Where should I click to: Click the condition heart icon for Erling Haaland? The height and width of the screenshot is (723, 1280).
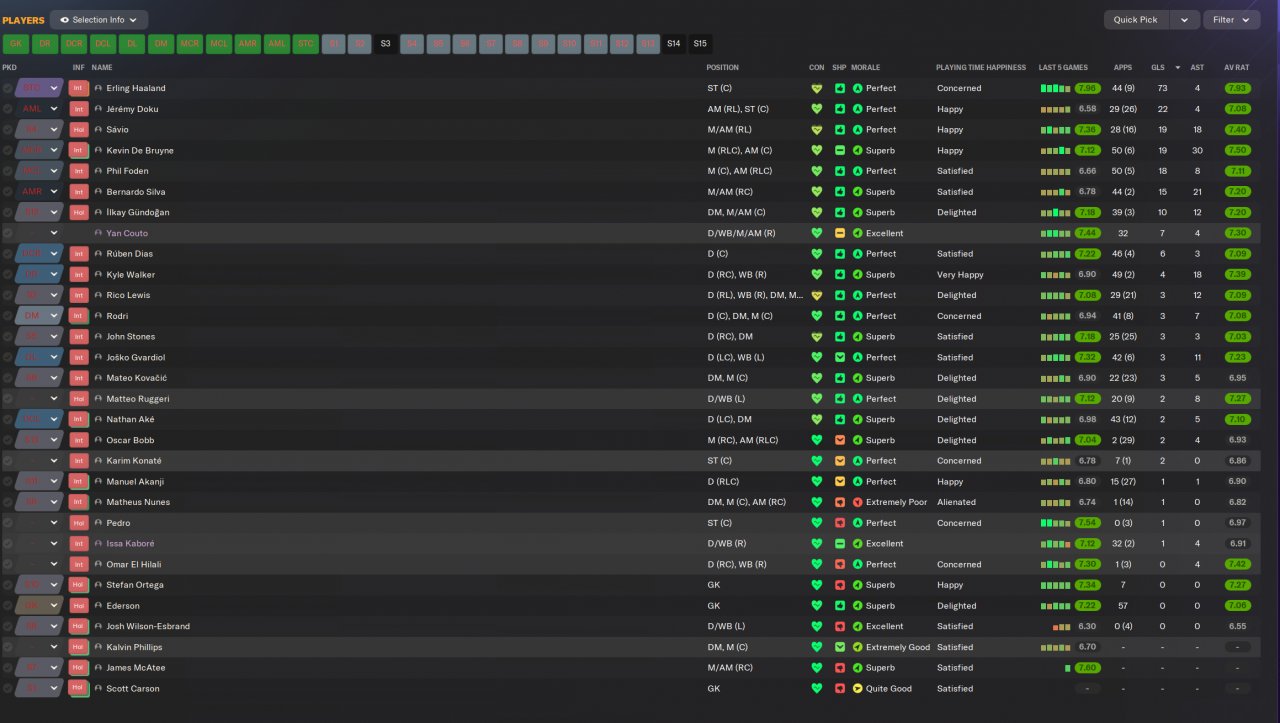click(x=816, y=88)
